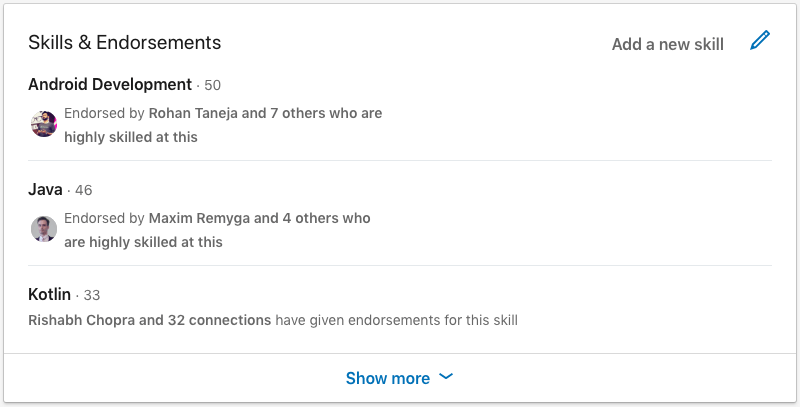Click 'Endorsed by' text under Java
The height and width of the screenshot is (407, 800).
[x=104, y=218]
